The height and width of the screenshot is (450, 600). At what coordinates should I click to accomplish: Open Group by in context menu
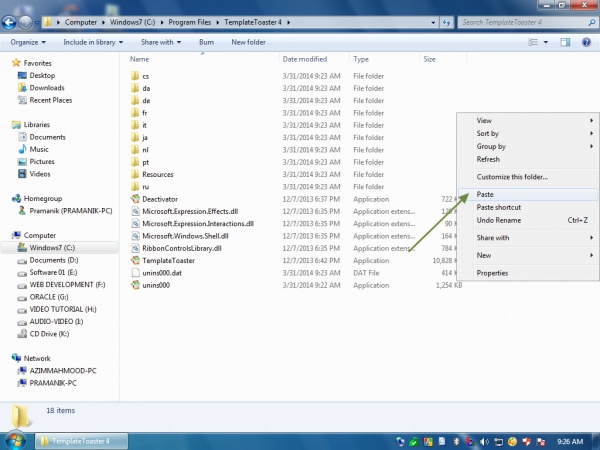(528, 146)
